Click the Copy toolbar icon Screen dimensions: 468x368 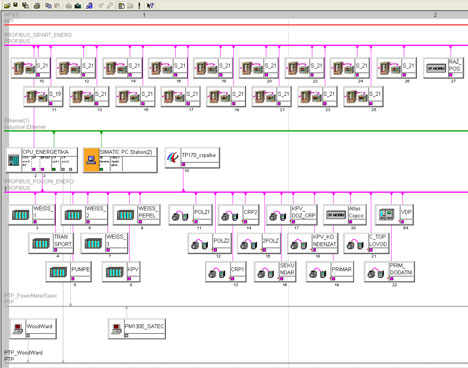pos(48,6)
